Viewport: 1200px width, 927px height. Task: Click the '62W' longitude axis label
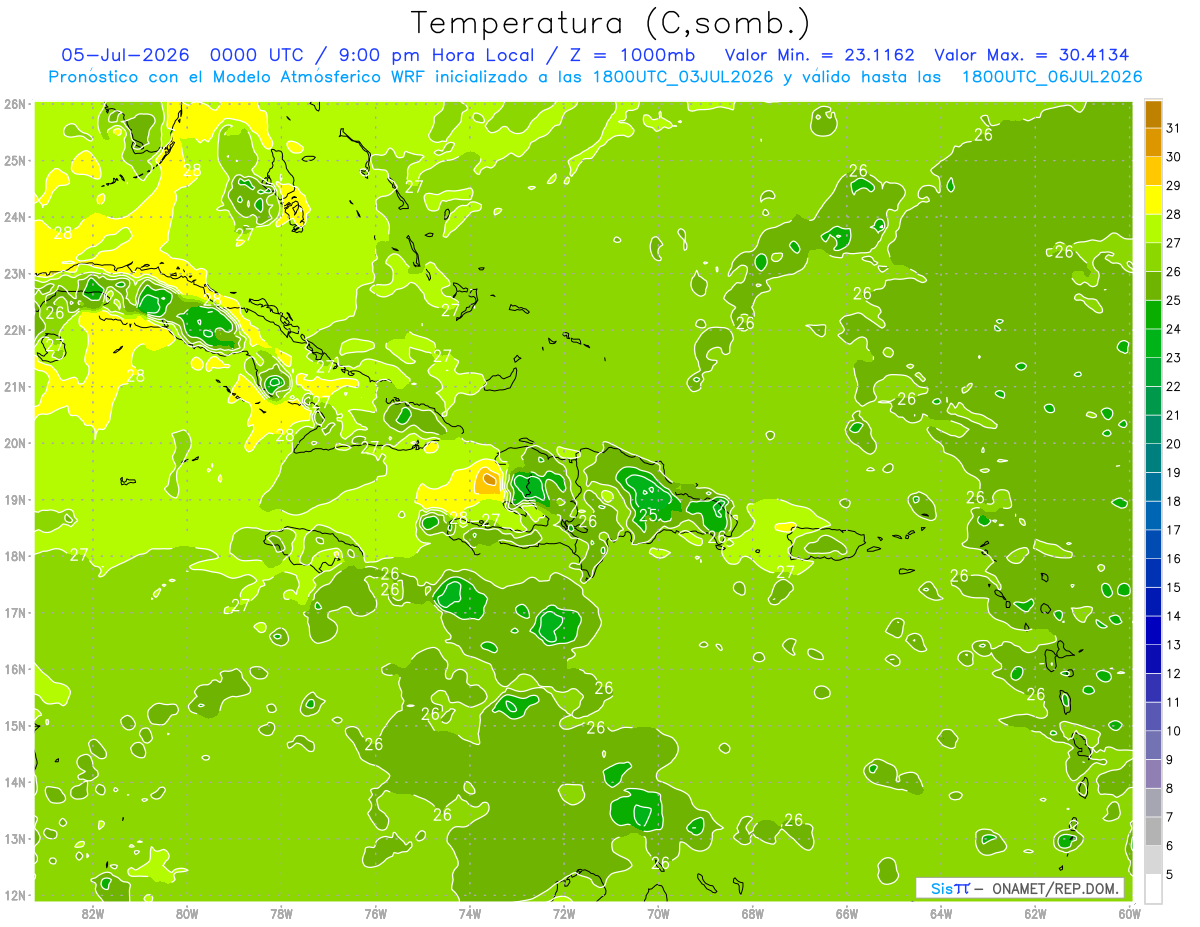pos(1035,913)
